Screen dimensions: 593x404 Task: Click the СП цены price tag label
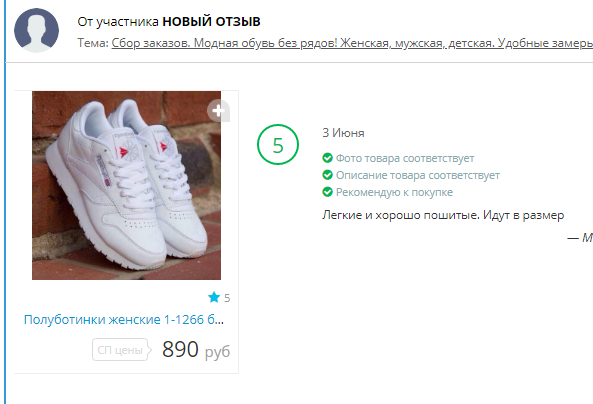pyautogui.click(x=122, y=350)
